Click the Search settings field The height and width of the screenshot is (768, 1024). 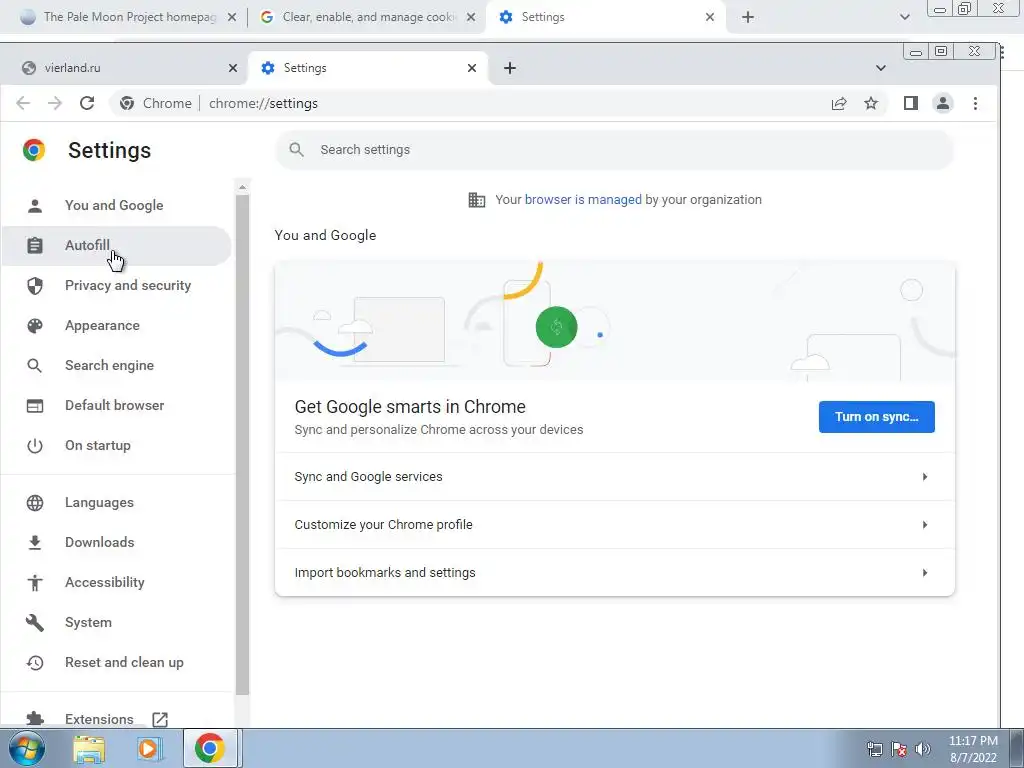615,150
